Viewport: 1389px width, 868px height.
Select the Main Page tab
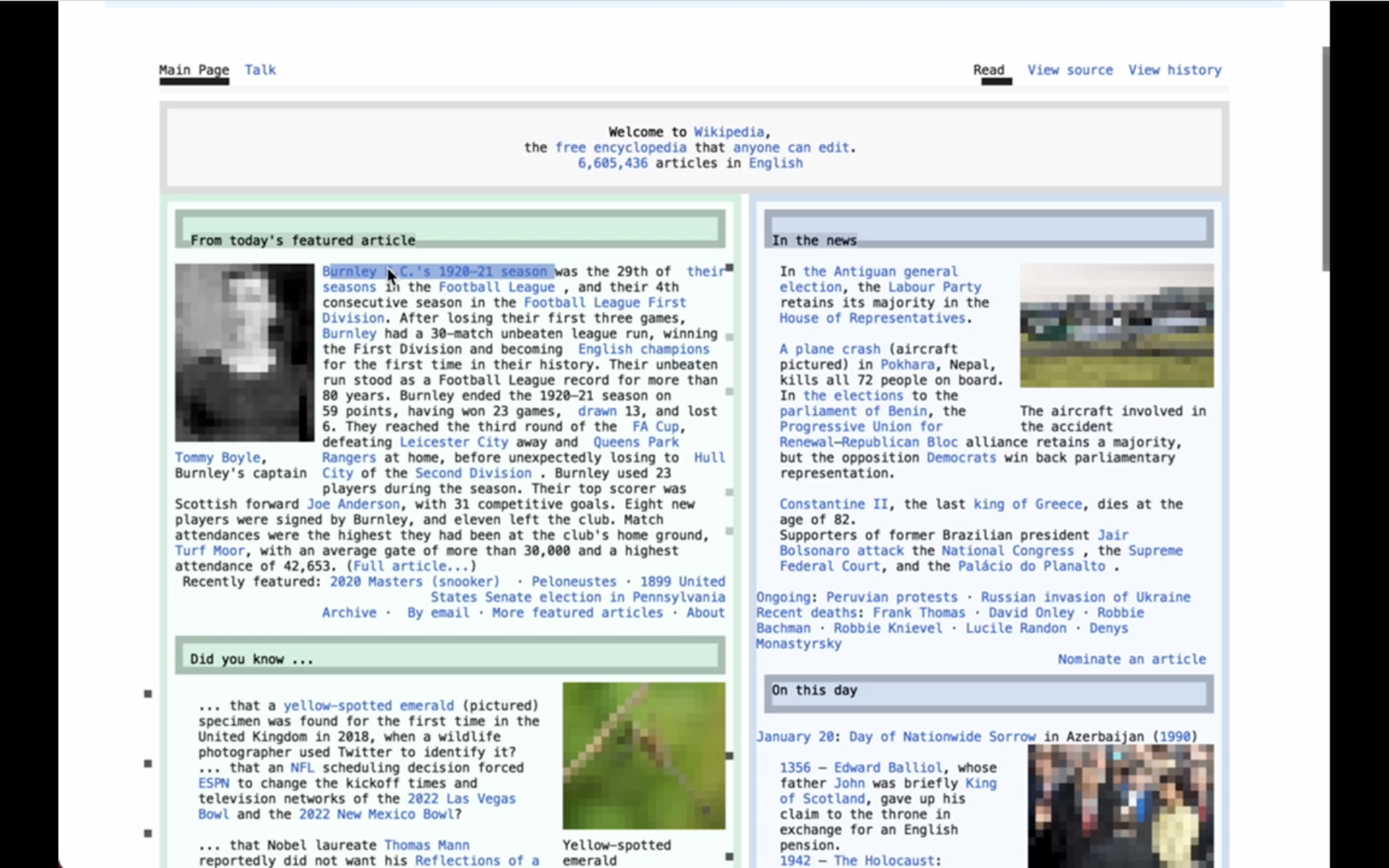[194, 70]
